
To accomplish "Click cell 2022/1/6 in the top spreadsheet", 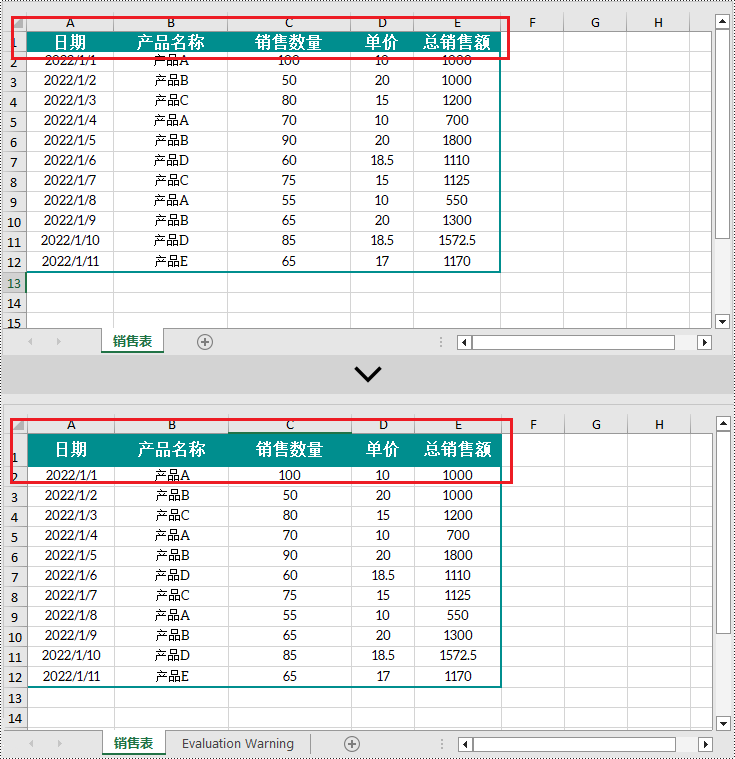I will (70, 160).
